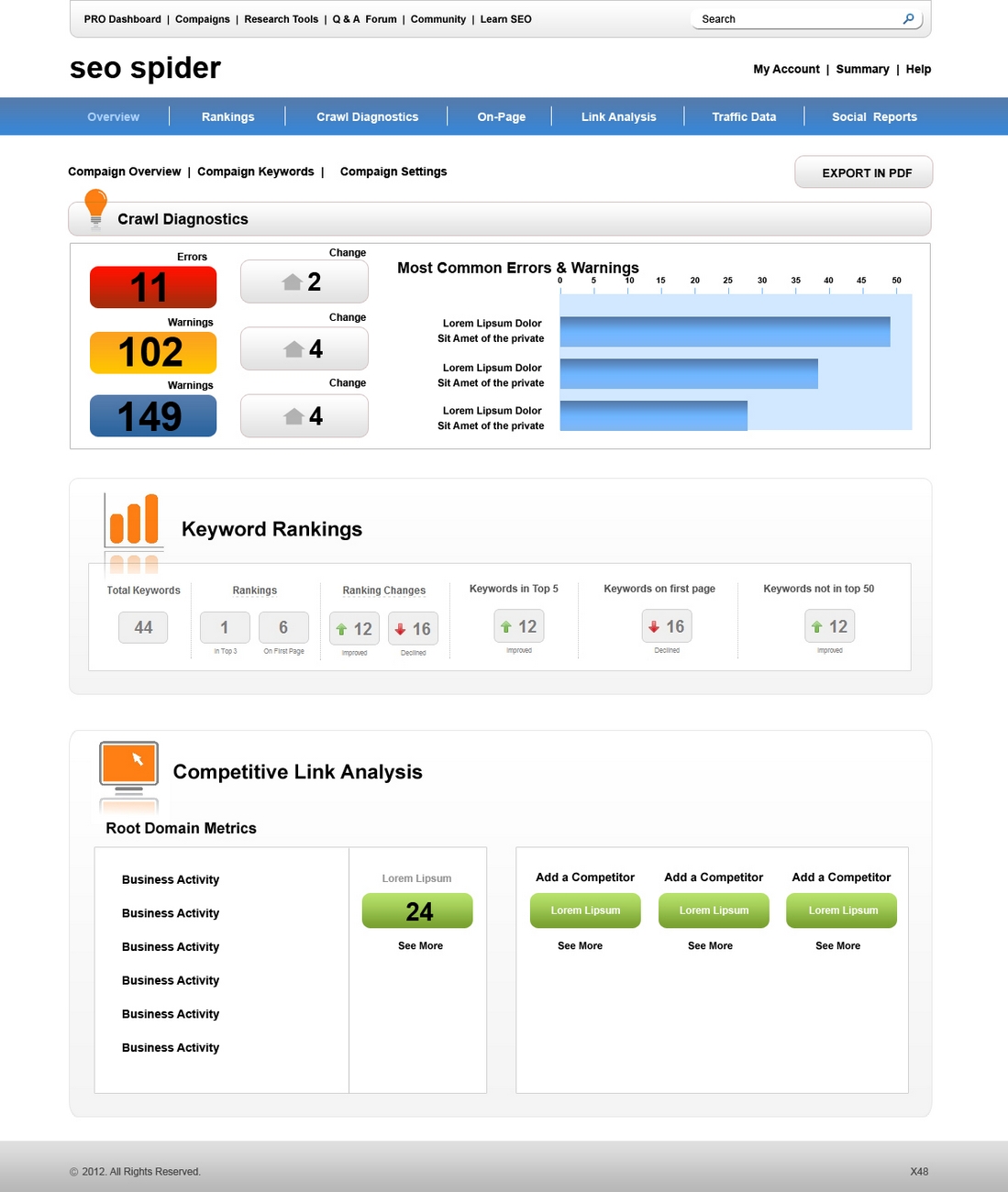Click See More under first Add a Competitor
This screenshot has width=1008, height=1192.
pyautogui.click(x=581, y=945)
